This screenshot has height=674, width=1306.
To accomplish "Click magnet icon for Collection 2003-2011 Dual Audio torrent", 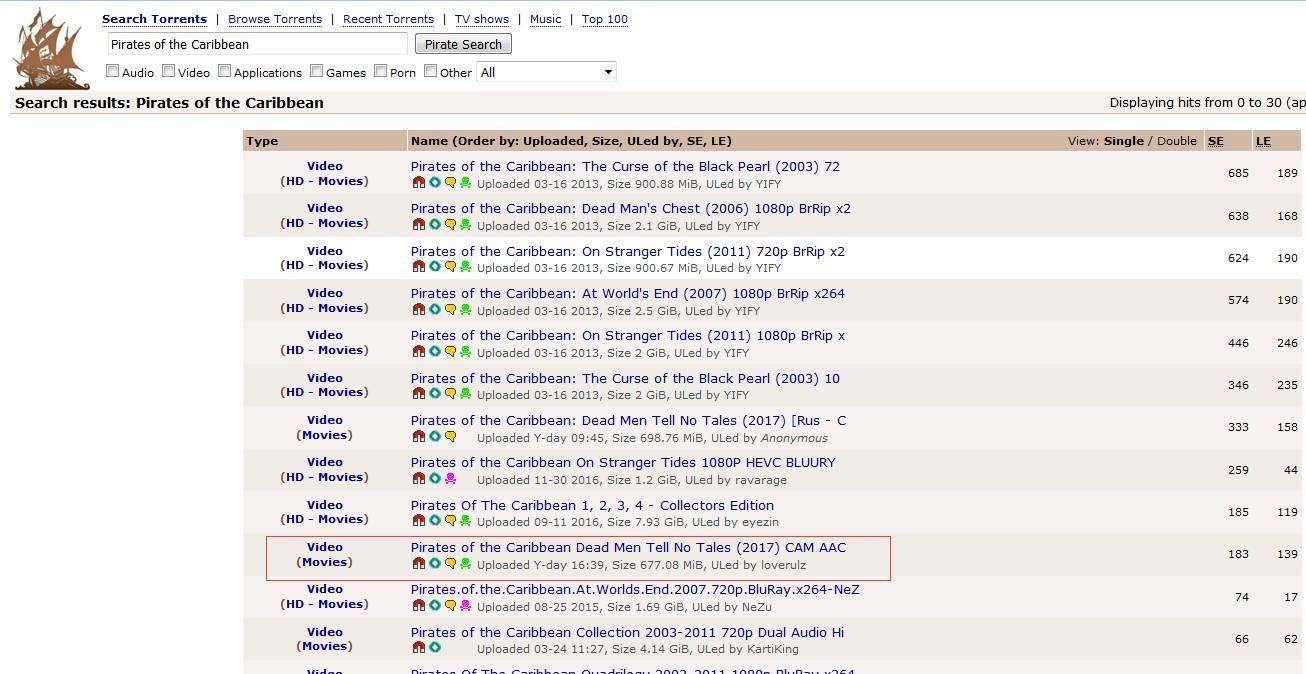I will pyautogui.click(x=419, y=648).
